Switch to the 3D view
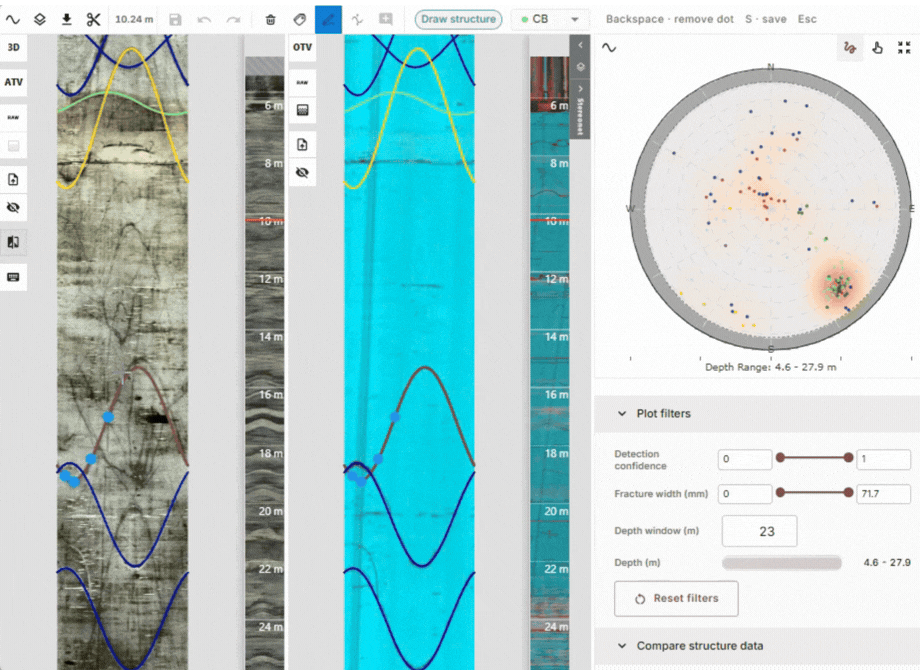Viewport: 920px width, 670px height. pyautogui.click(x=13, y=48)
